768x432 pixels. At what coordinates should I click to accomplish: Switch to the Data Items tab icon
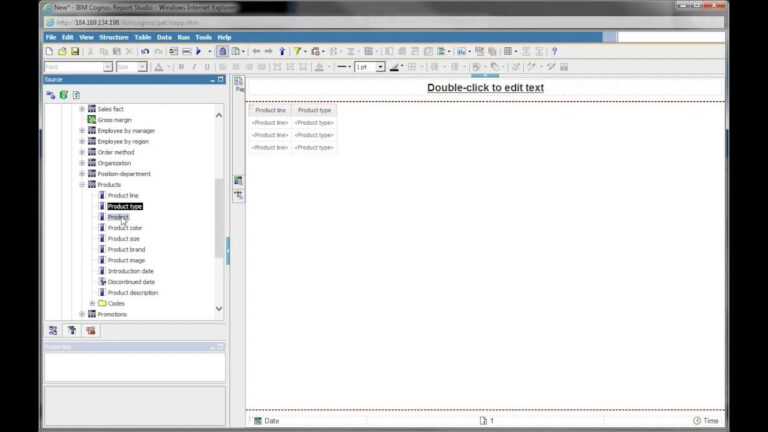point(72,331)
